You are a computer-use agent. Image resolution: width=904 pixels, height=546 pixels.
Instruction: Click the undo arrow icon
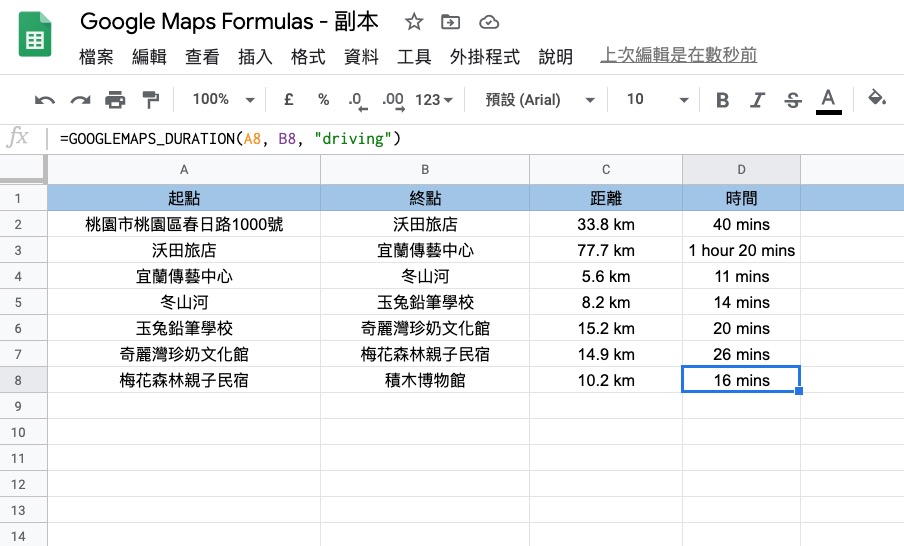(x=45, y=100)
